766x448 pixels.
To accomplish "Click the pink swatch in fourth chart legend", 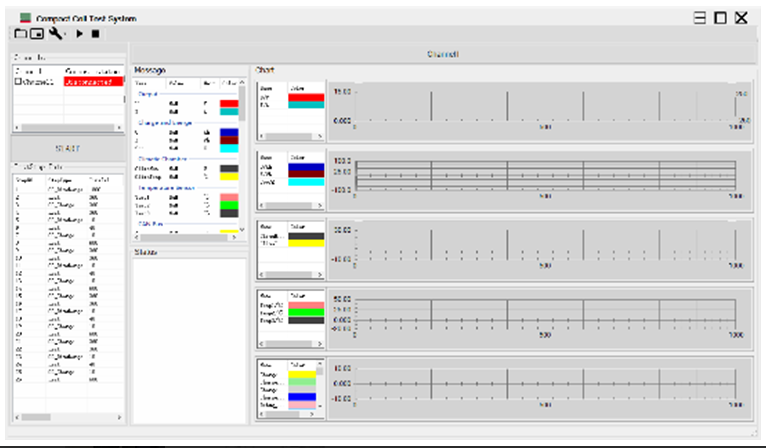I will [306, 305].
